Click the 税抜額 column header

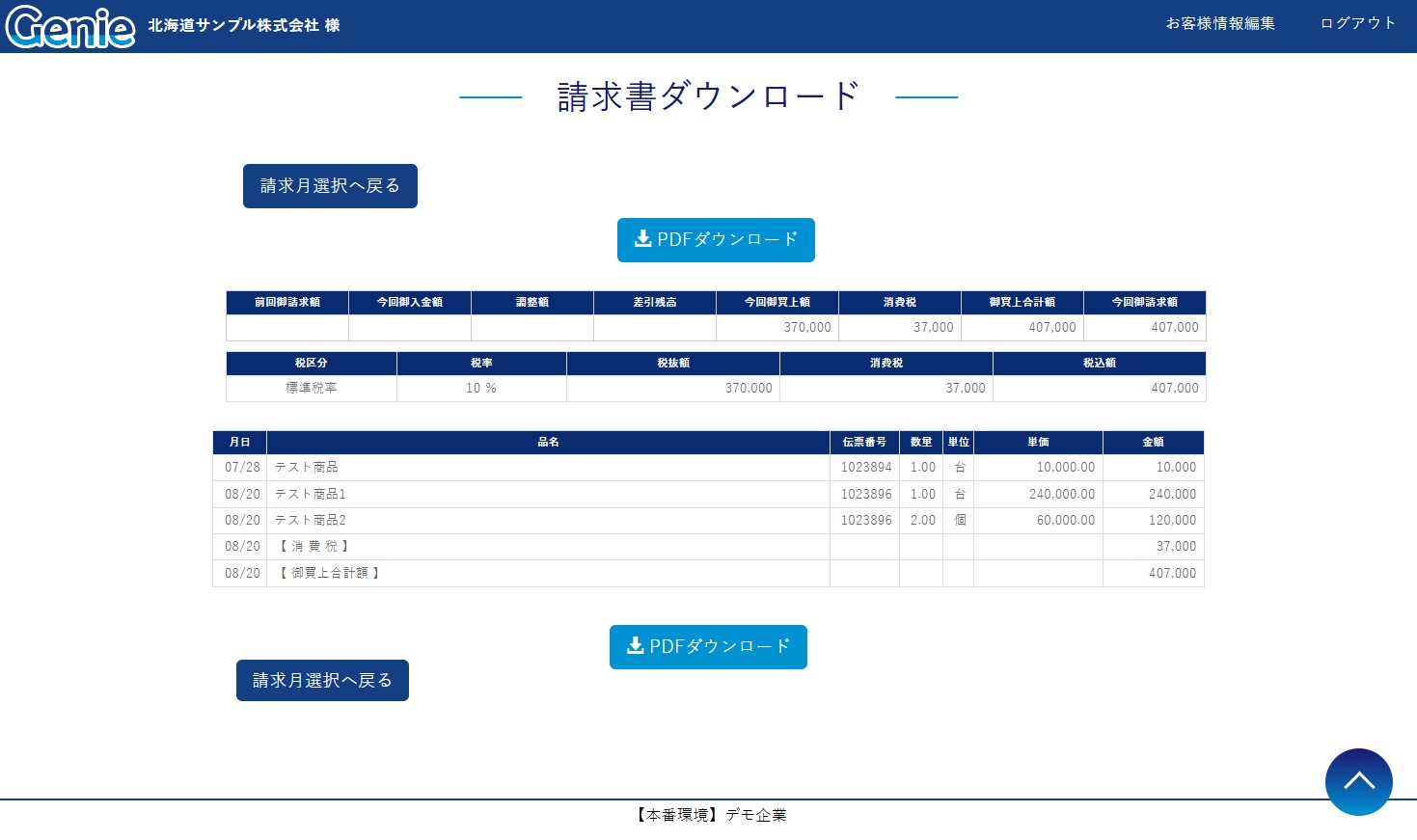click(x=673, y=364)
